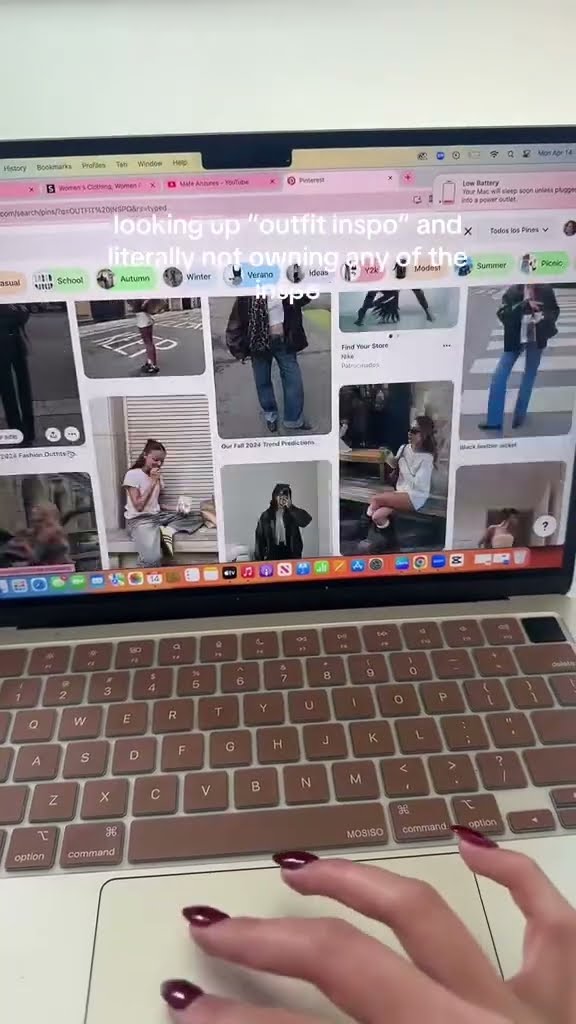Open Podcasts from the Dock

click(x=266, y=571)
